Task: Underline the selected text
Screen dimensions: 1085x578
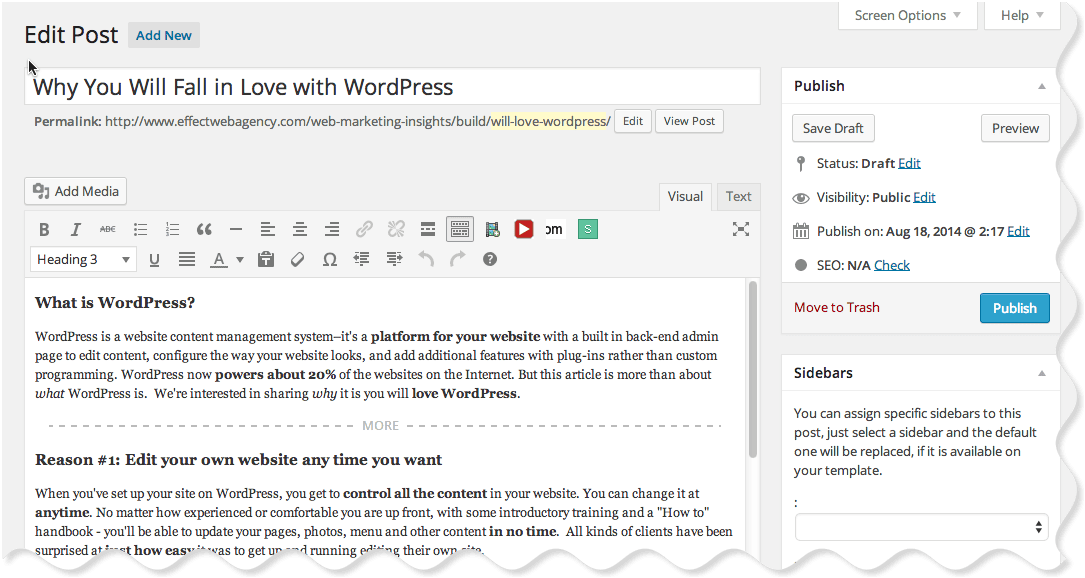Action: pyautogui.click(x=154, y=260)
